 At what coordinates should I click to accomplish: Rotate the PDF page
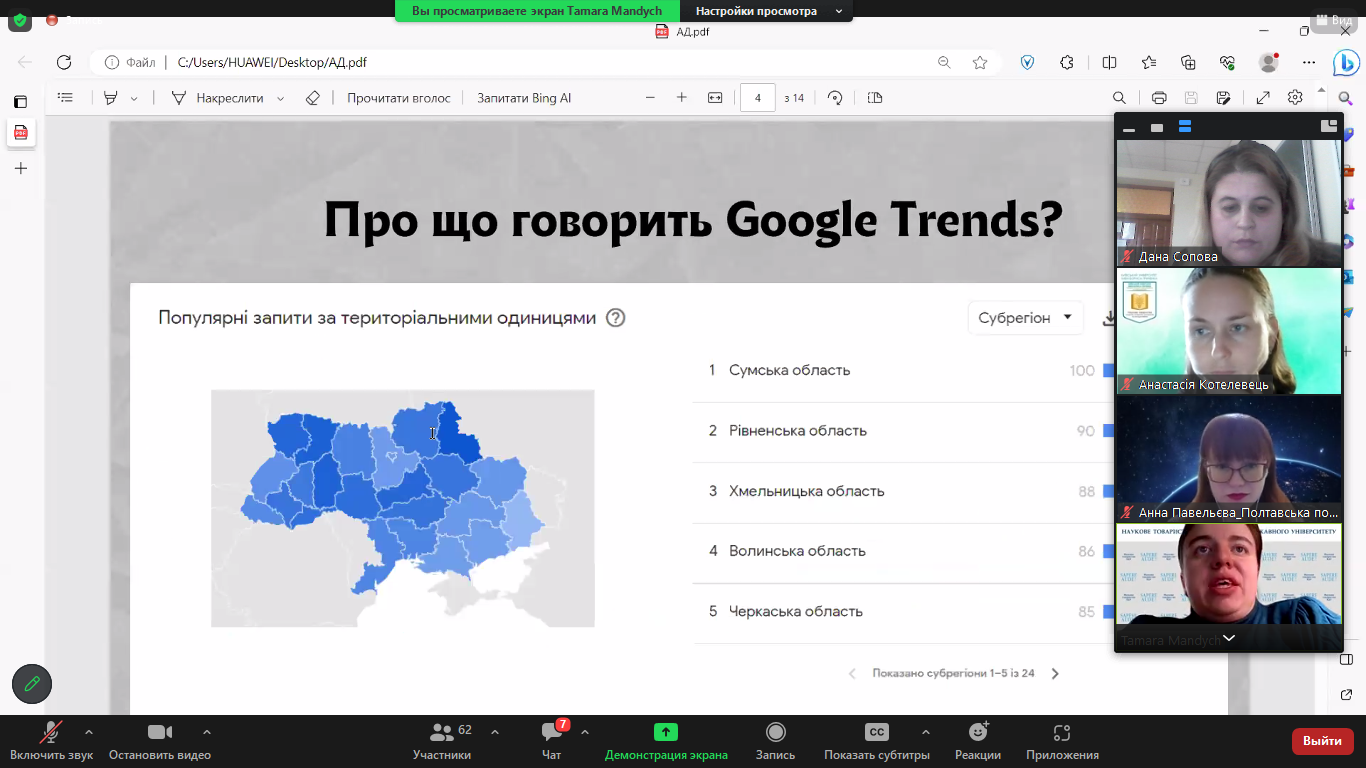[x=835, y=98]
